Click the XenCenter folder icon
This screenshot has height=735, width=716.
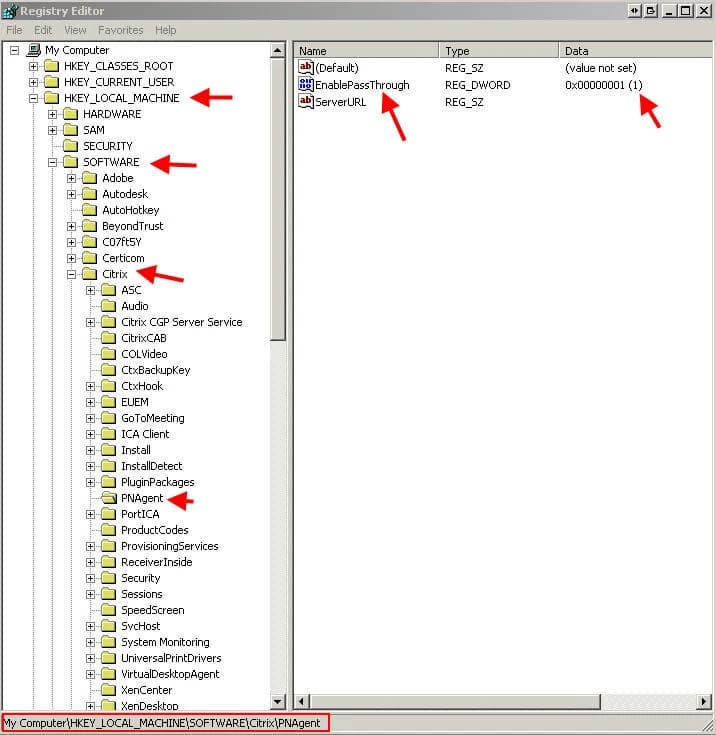coord(109,690)
